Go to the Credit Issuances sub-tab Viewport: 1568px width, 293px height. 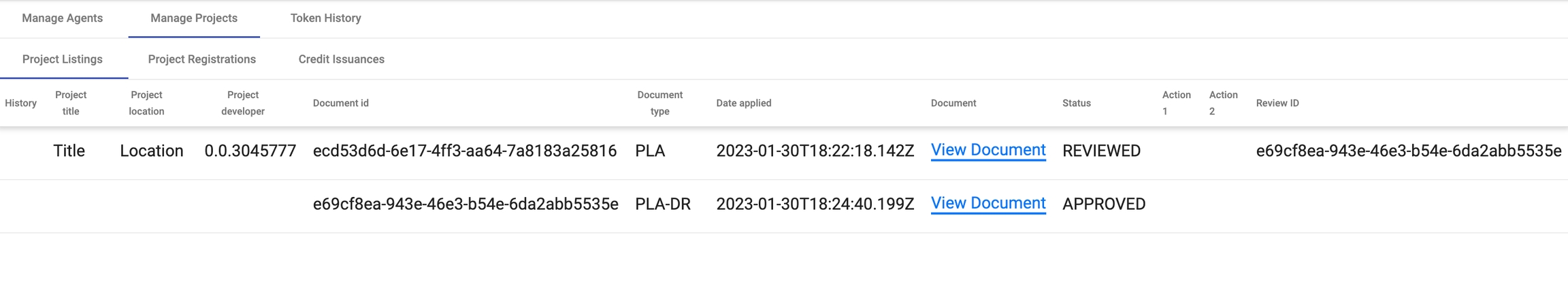point(341,59)
